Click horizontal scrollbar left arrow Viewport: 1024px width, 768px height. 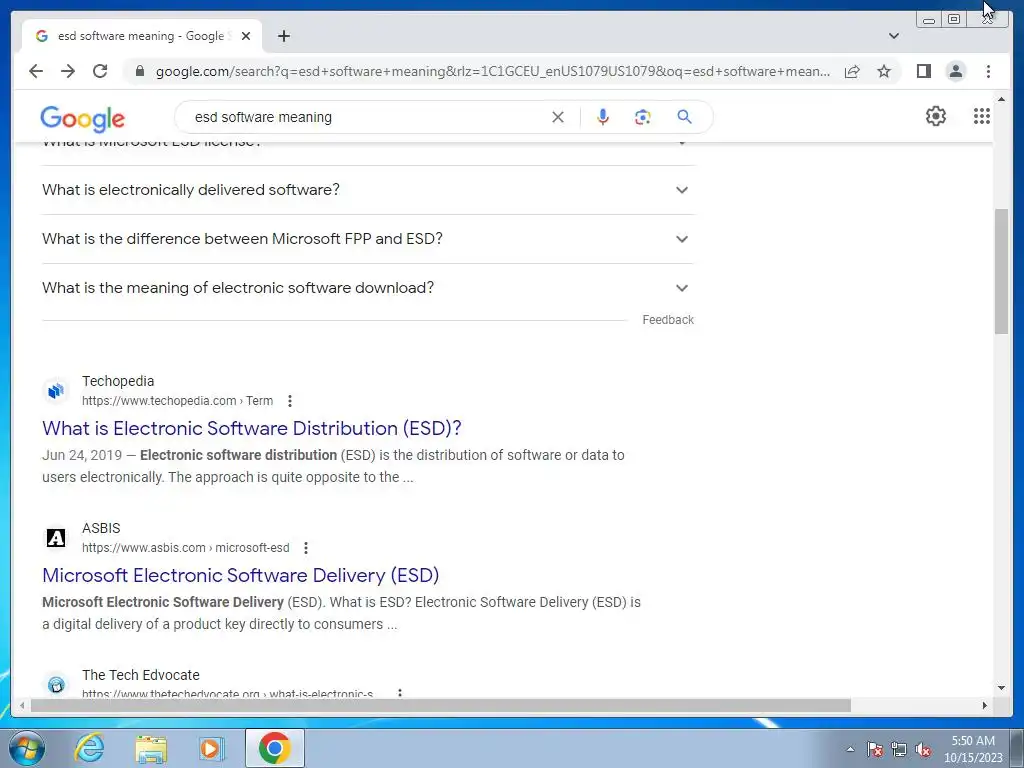click(x=22, y=705)
